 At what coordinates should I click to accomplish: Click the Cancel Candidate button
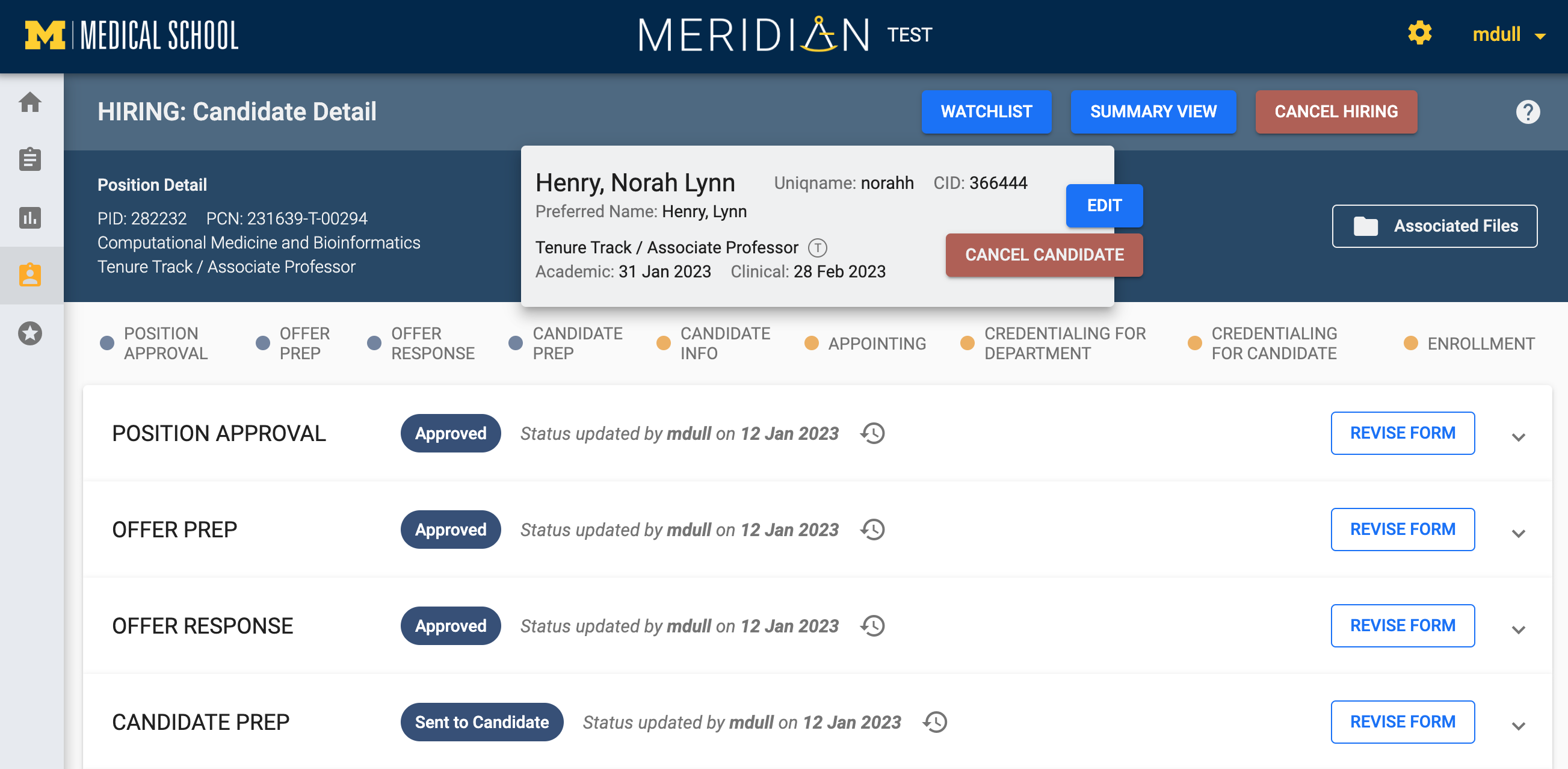pyautogui.click(x=1044, y=255)
